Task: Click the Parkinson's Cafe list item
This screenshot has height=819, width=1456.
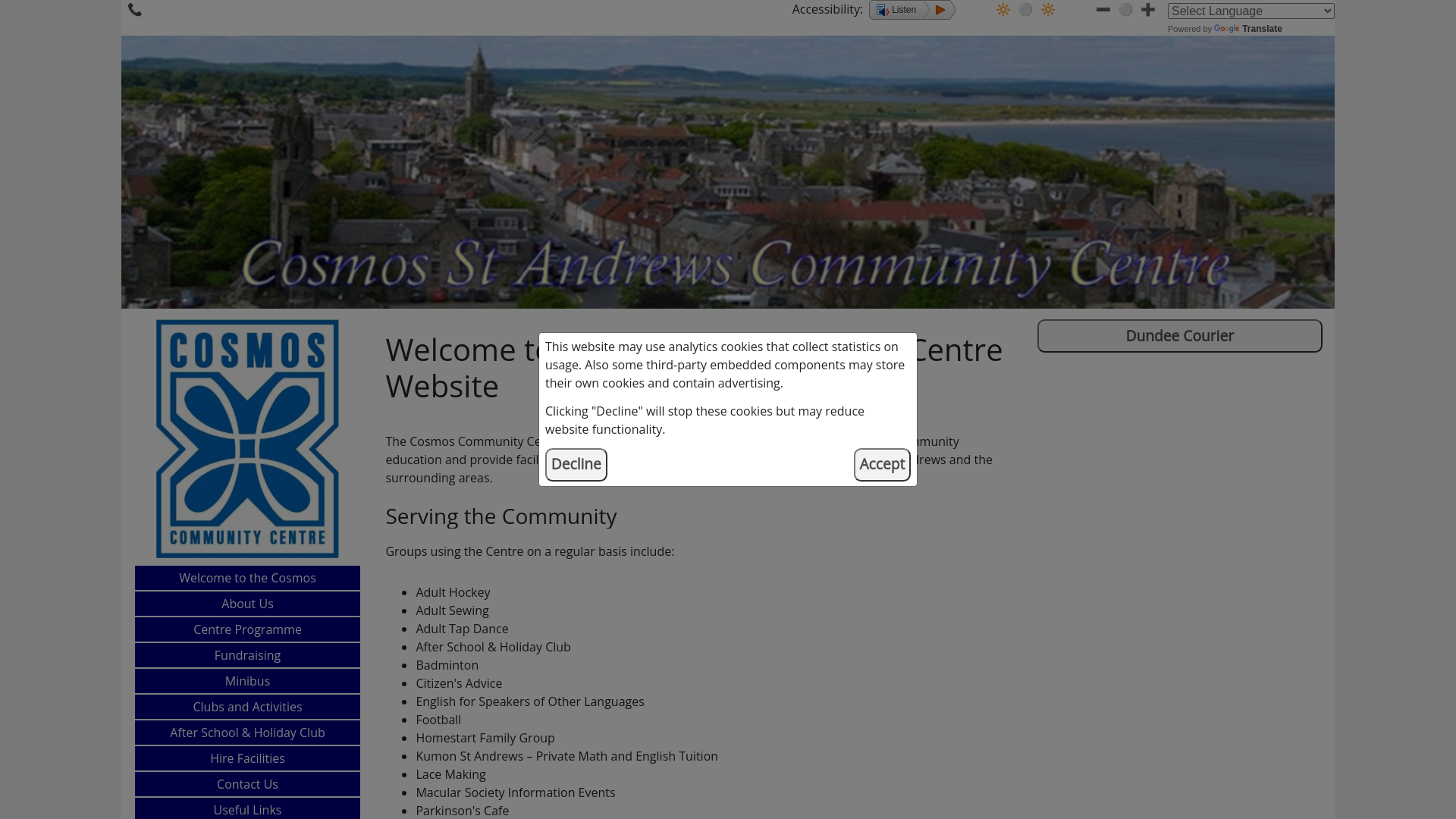Action: point(463,811)
